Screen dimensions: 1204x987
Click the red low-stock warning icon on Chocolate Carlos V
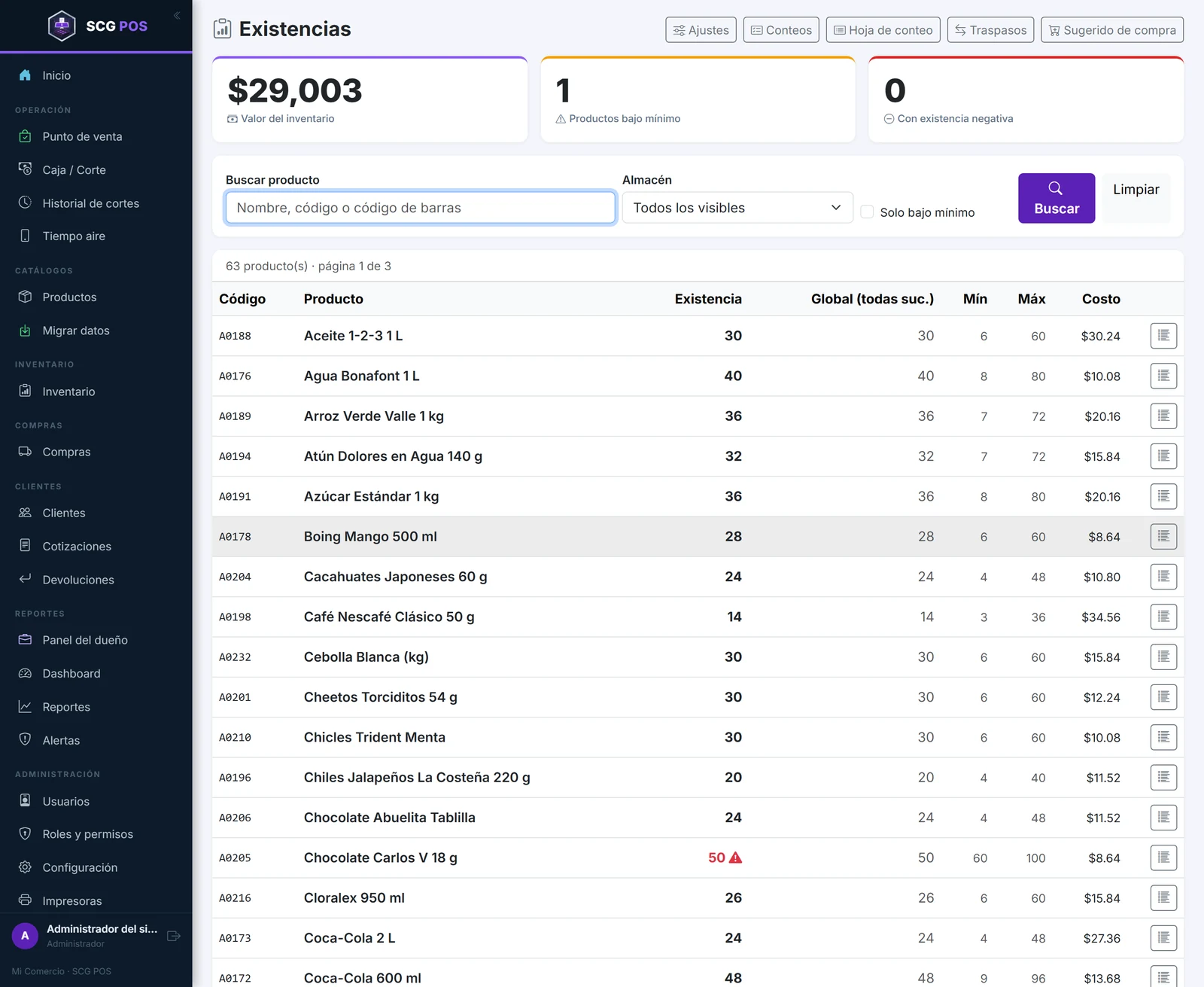tap(736, 858)
